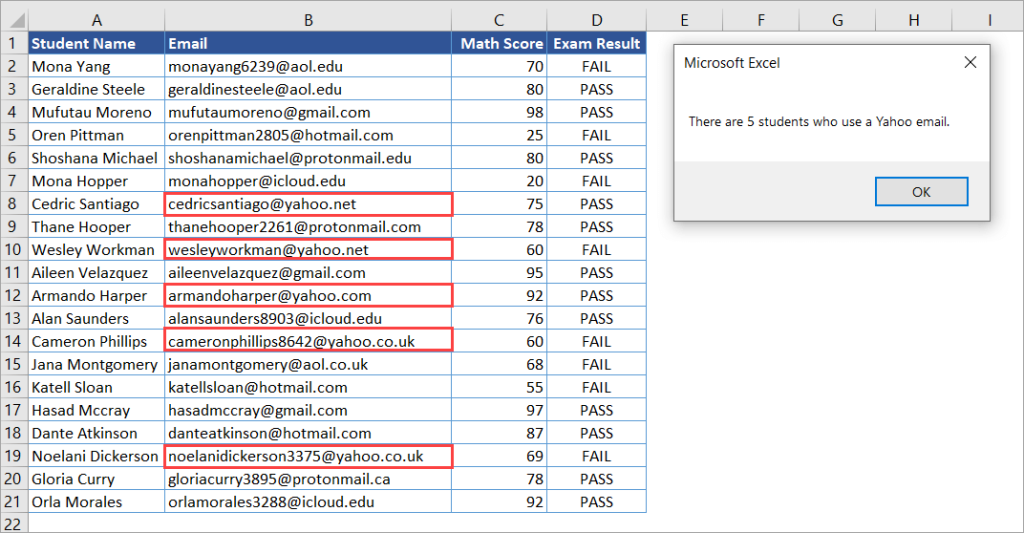Select cell with Thane Hooper
1024x533 pixels.
pos(96,227)
